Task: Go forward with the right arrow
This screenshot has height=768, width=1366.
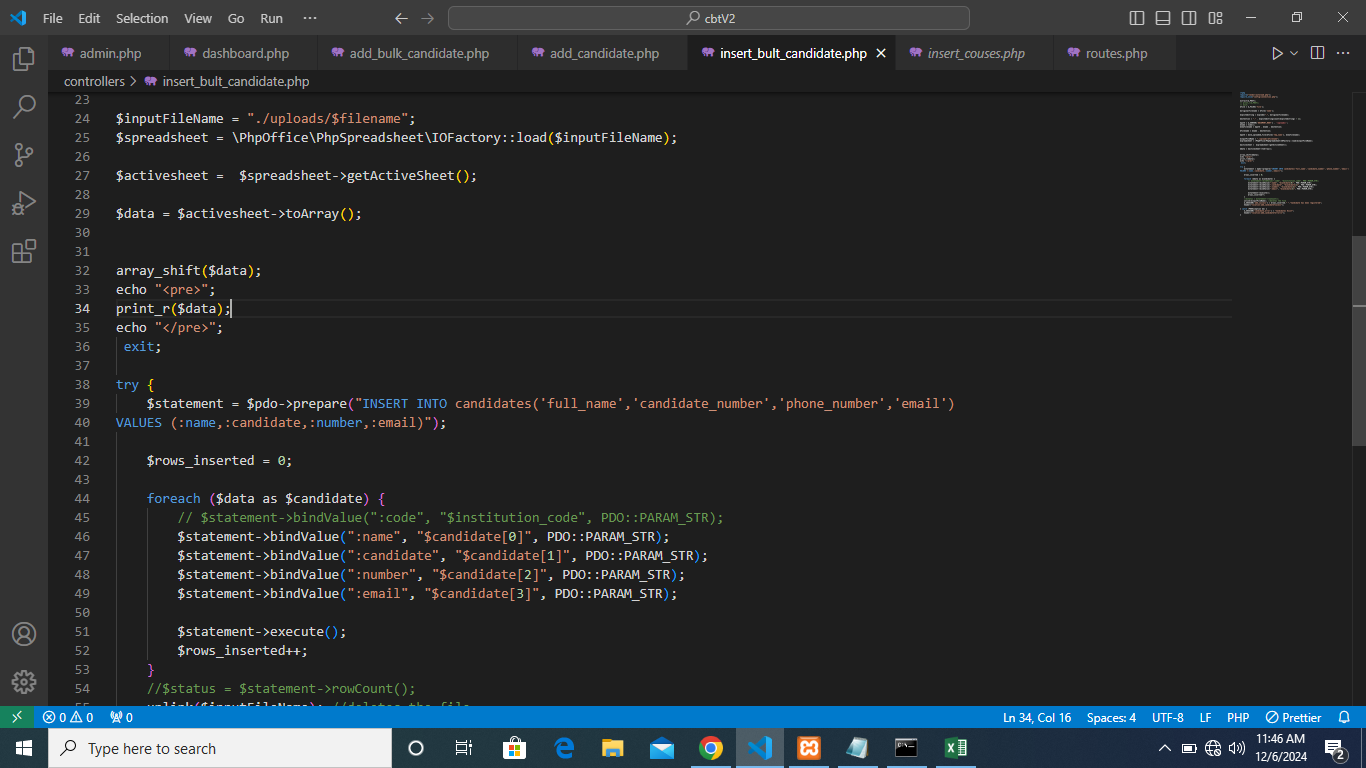Action: [428, 18]
